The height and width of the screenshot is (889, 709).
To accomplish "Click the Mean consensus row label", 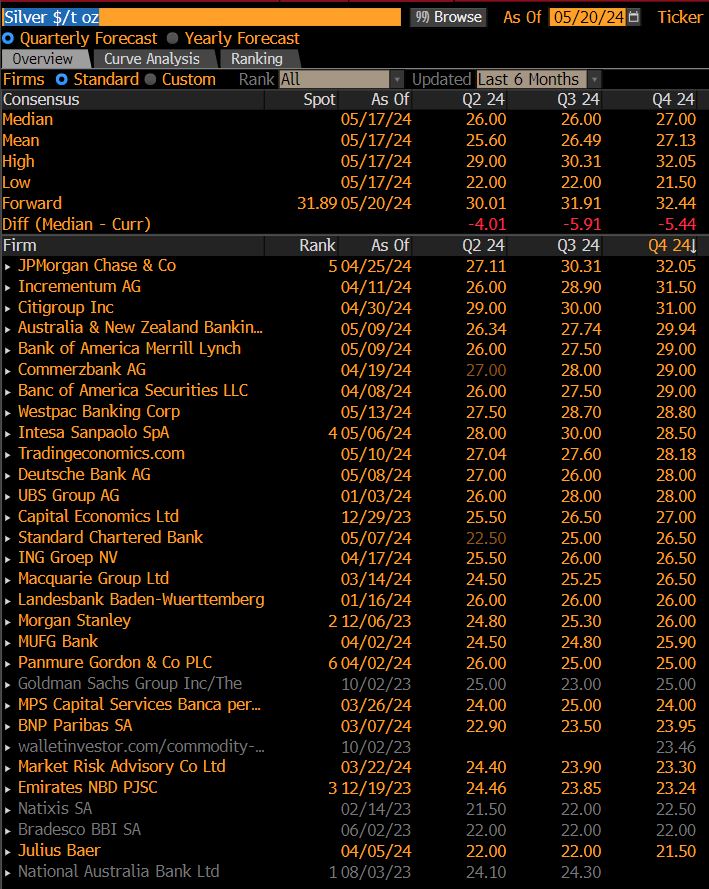I will coord(21,141).
